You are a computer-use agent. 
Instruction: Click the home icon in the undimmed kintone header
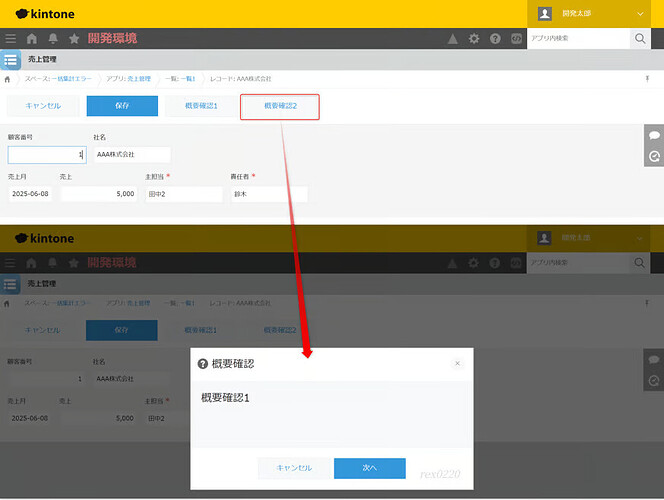tap(32, 39)
